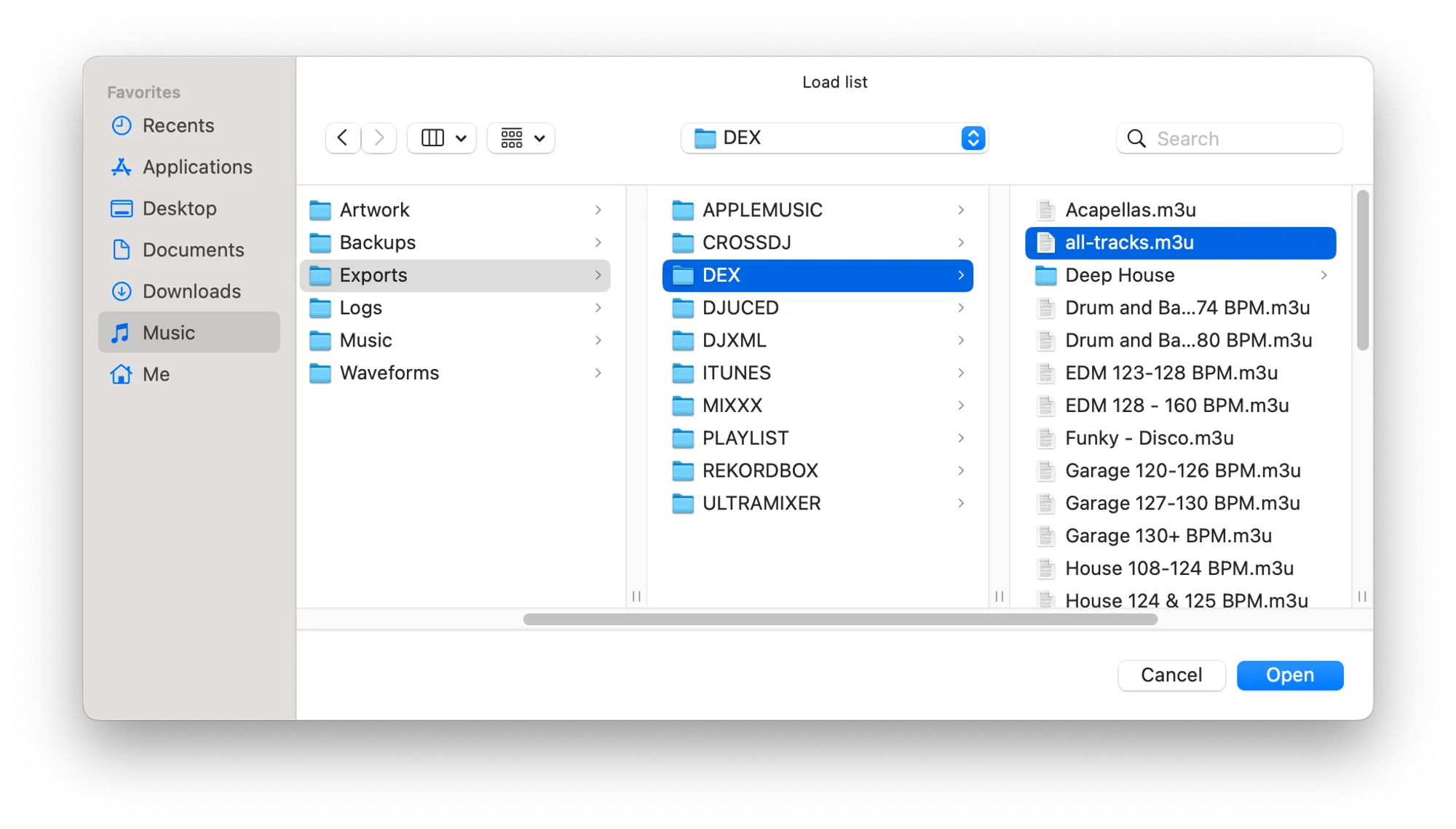The image size is (1456, 829).
Task: Click the back navigation arrow
Action: pos(342,138)
